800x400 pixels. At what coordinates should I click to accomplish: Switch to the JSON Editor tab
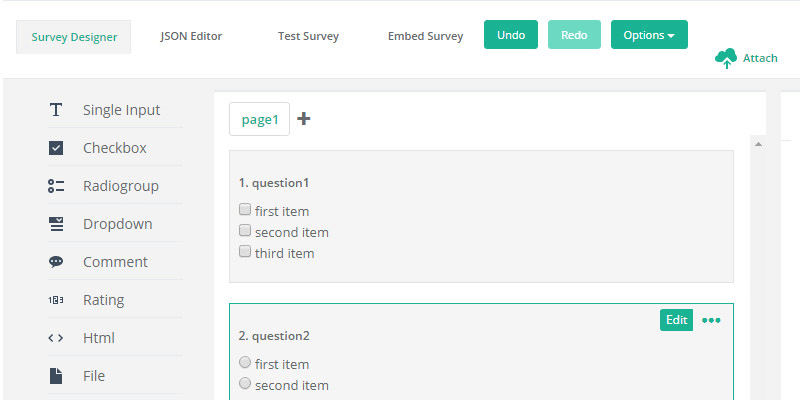pos(191,36)
